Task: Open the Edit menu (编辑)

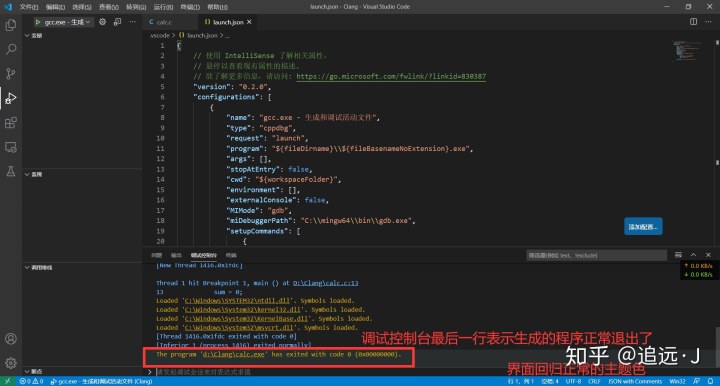Action: (x=56, y=7)
